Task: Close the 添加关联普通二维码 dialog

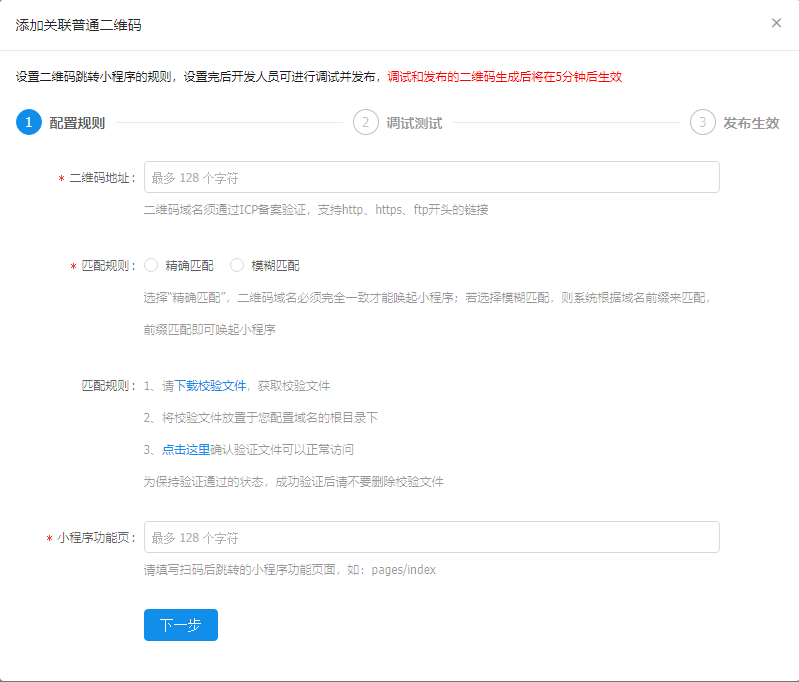Action: [776, 23]
